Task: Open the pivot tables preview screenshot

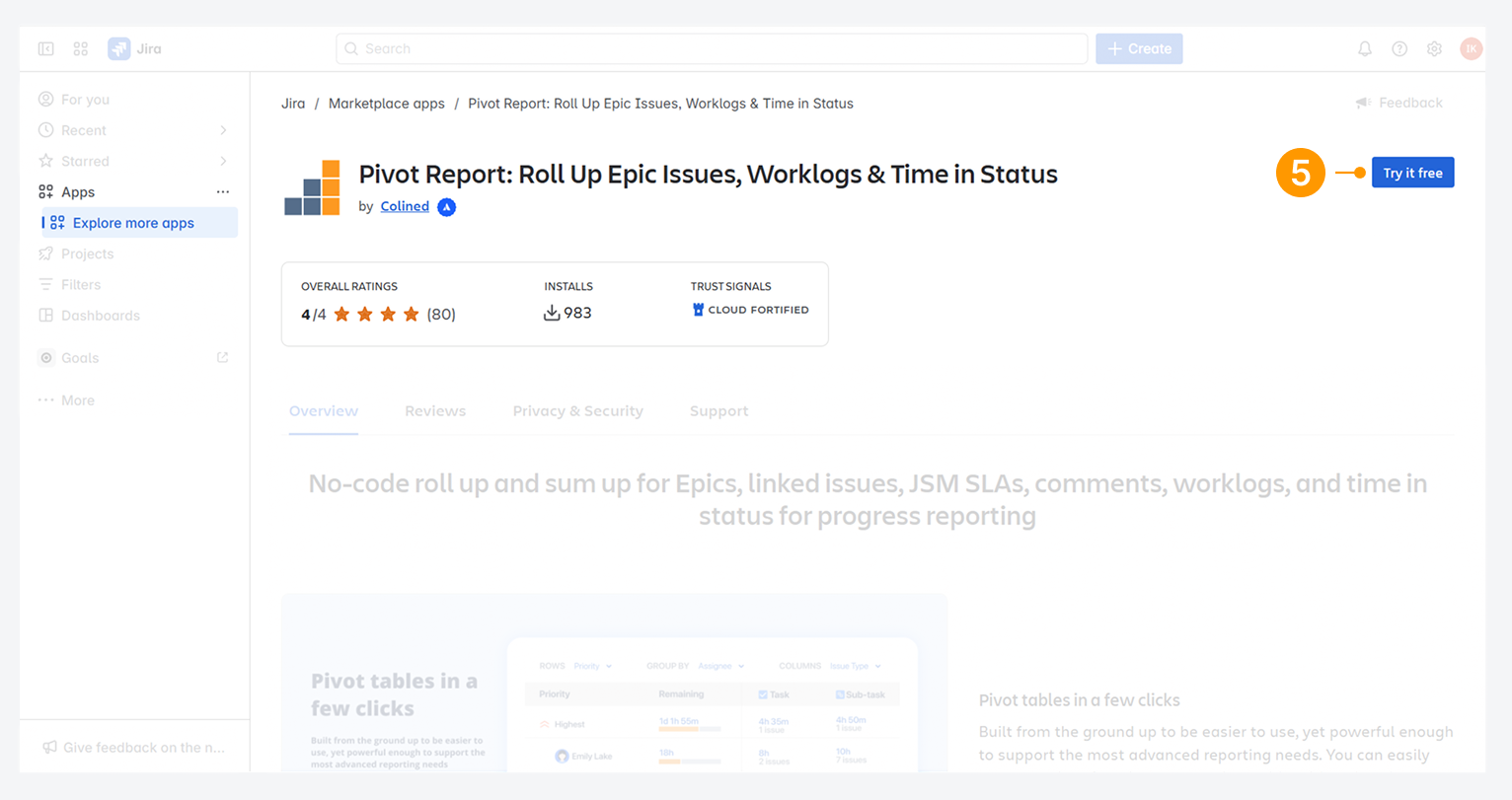Action: pos(614,683)
